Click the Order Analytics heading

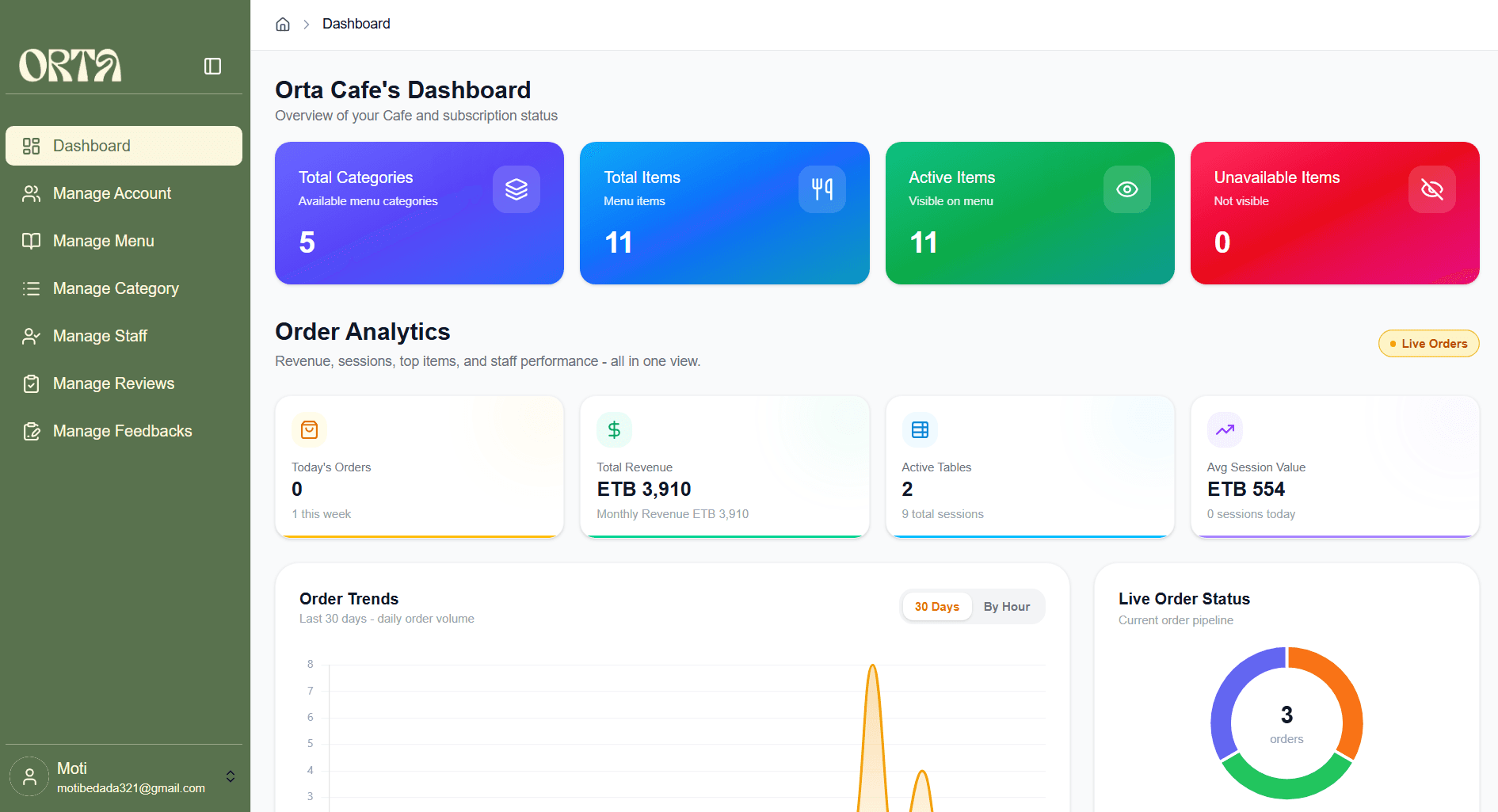pyautogui.click(x=362, y=332)
